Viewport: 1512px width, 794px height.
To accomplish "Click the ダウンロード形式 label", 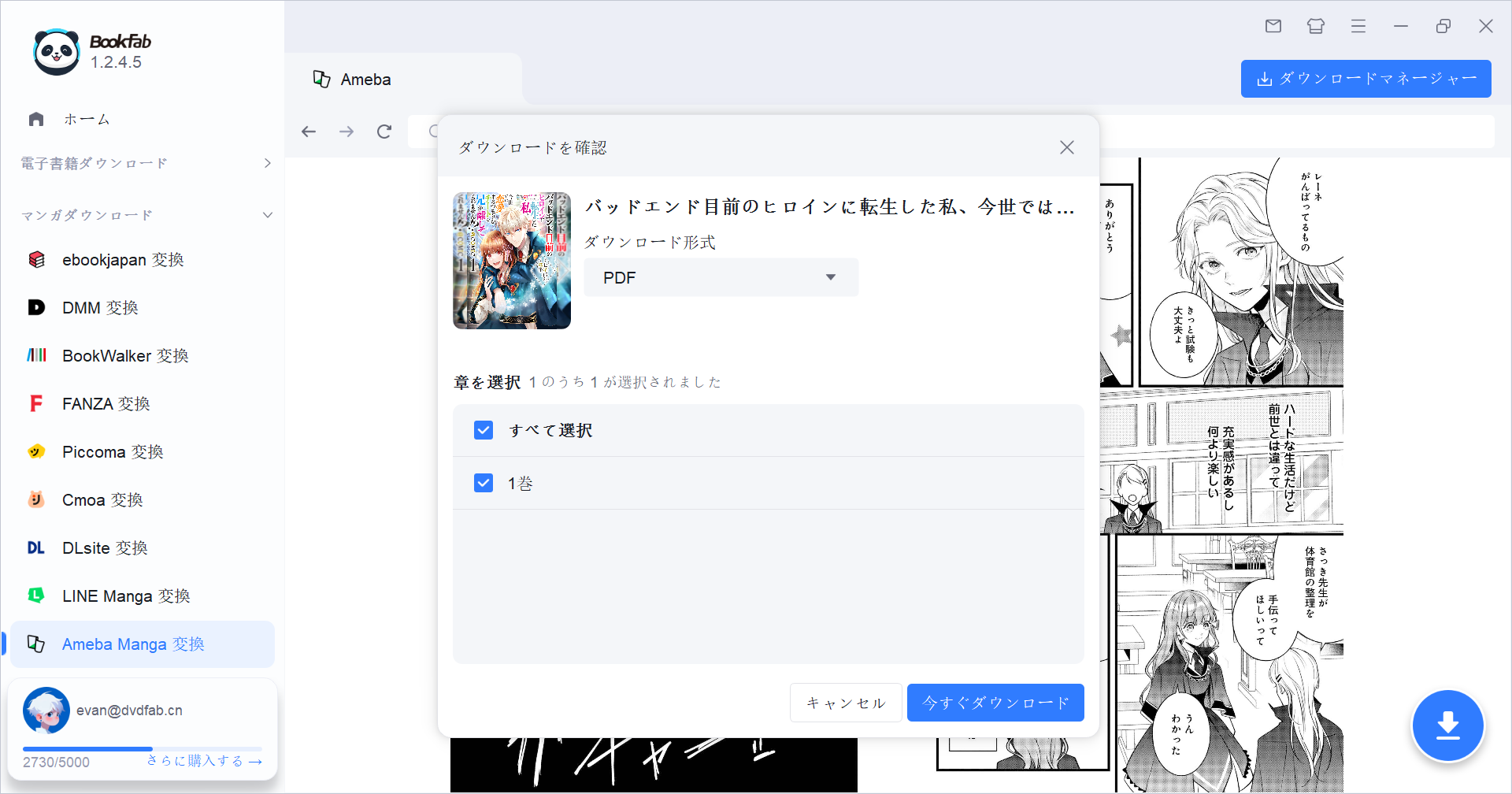I will pyautogui.click(x=650, y=243).
